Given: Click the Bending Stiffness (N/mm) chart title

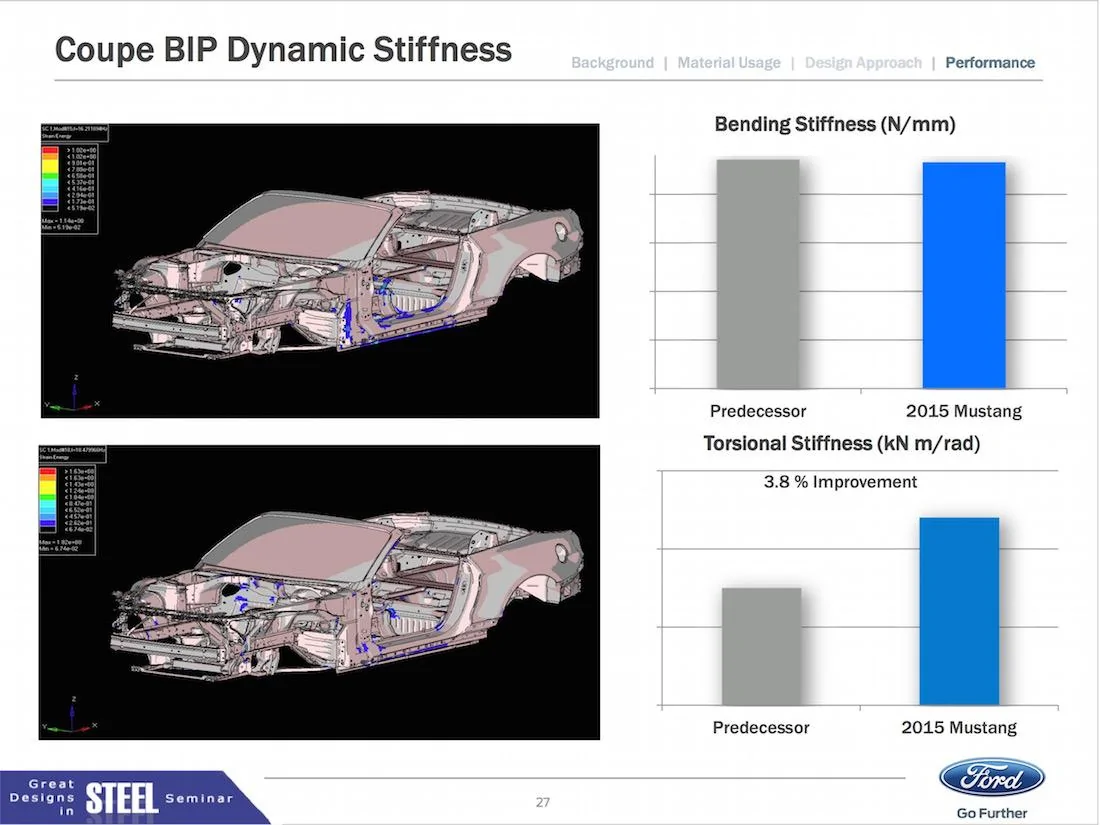Looking at the screenshot, I should click(835, 124).
